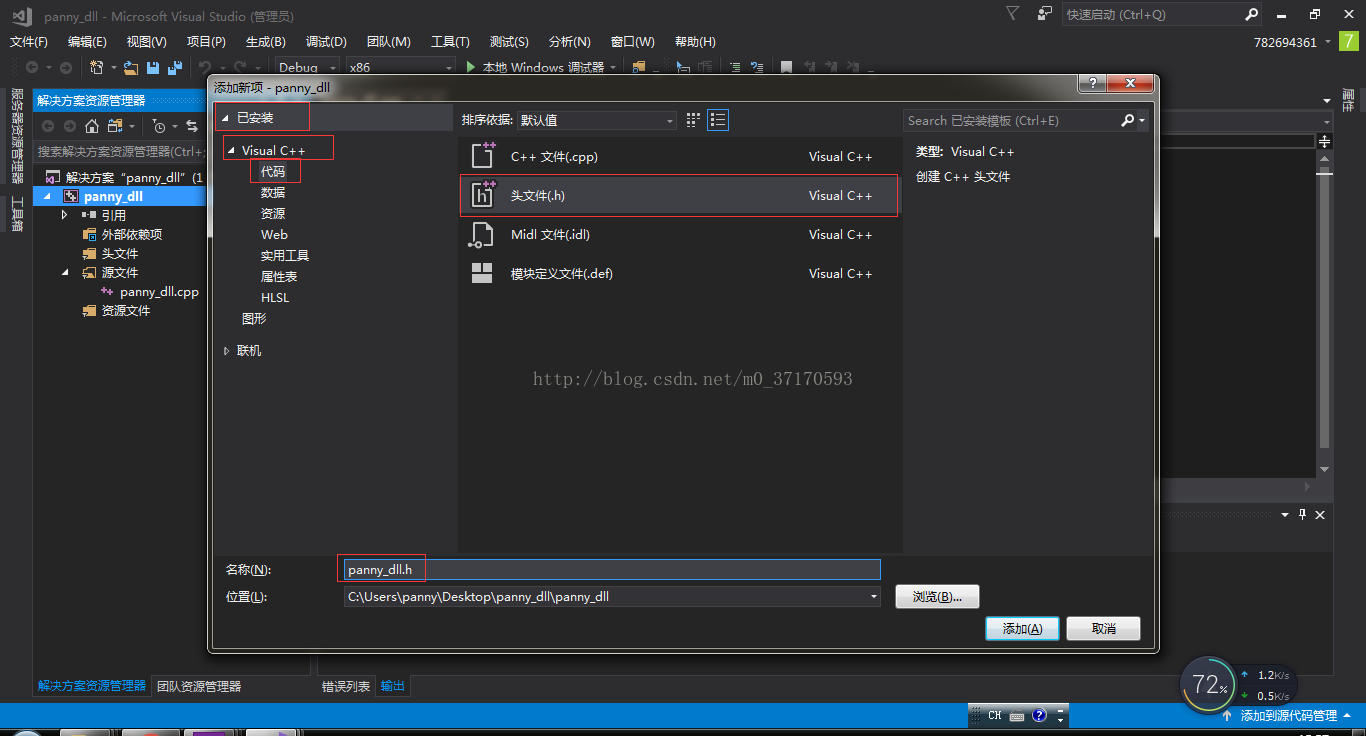Open the x86 platform dropdown
This screenshot has height=736, width=1366.
pyautogui.click(x=400, y=67)
